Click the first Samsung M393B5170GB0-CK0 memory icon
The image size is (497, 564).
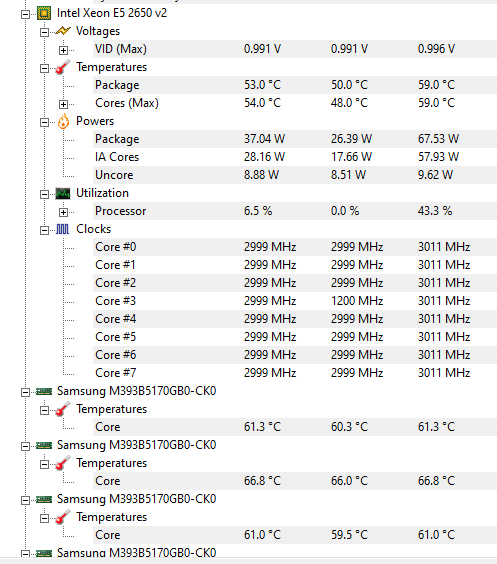(44, 391)
